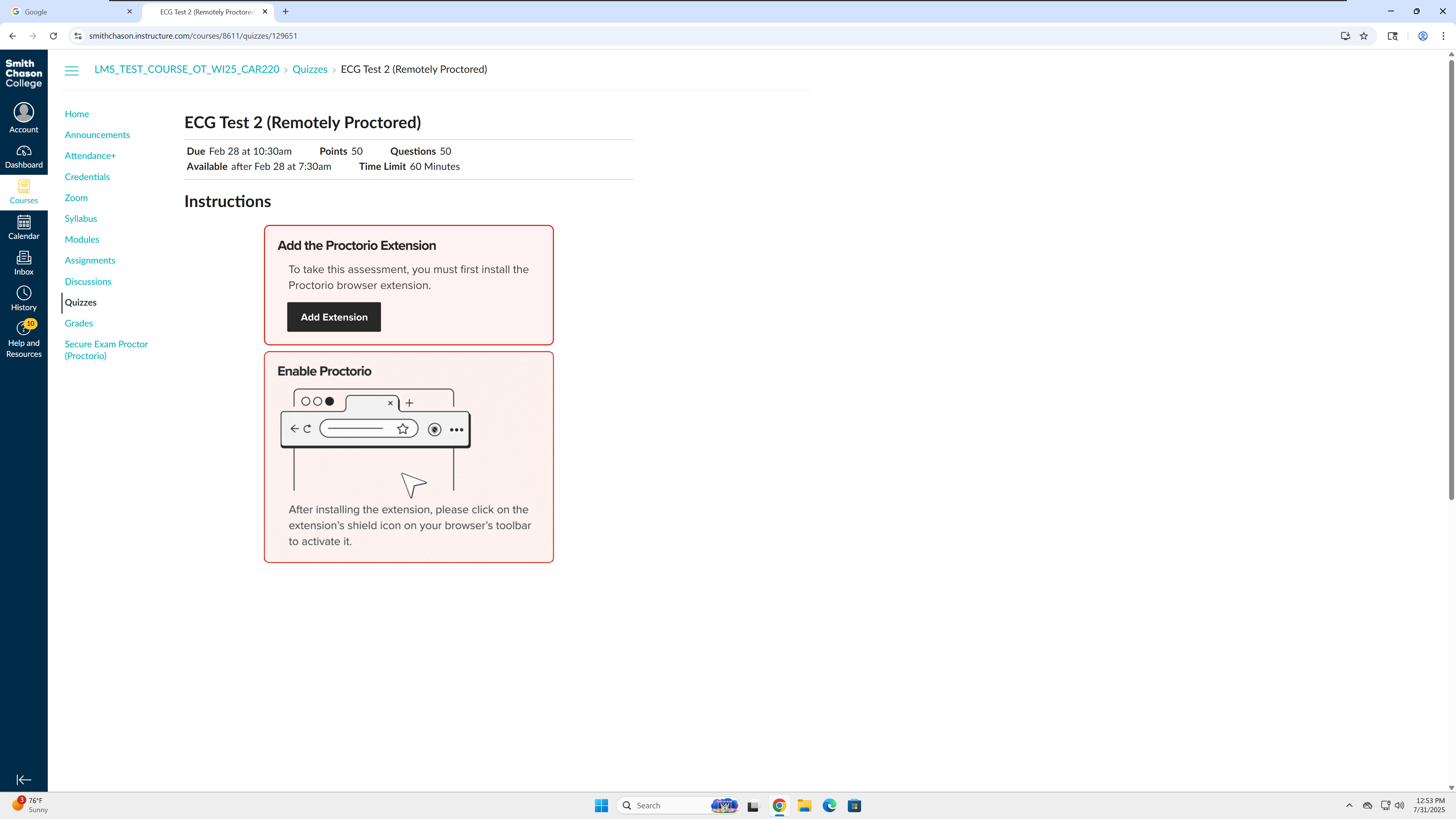Image resolution: width=1456 pixels, height=819 pixels.
Task: Open Home in course navigation
Action: click(77, 114)
